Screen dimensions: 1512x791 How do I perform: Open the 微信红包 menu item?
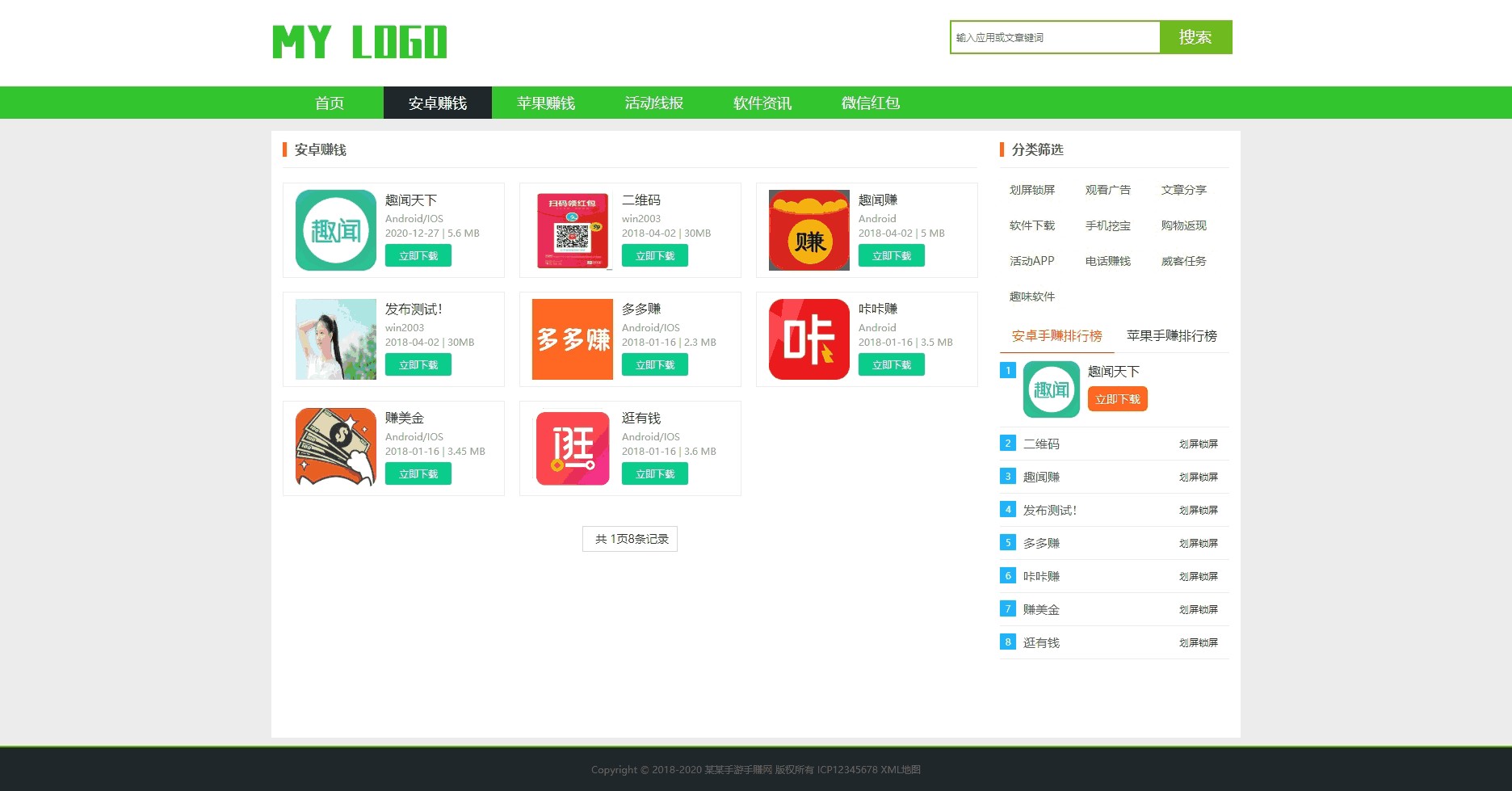tap(869, 103)
